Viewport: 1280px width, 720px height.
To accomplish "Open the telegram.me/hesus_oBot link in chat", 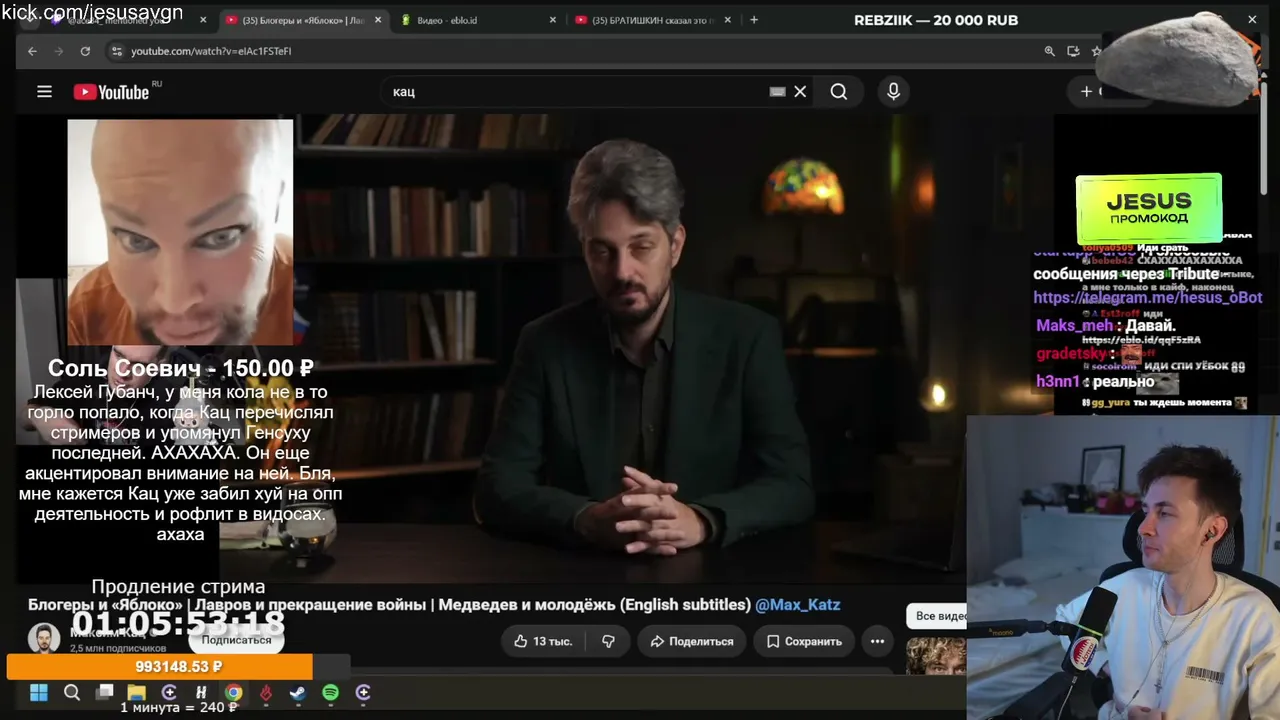I will 1147,298.
